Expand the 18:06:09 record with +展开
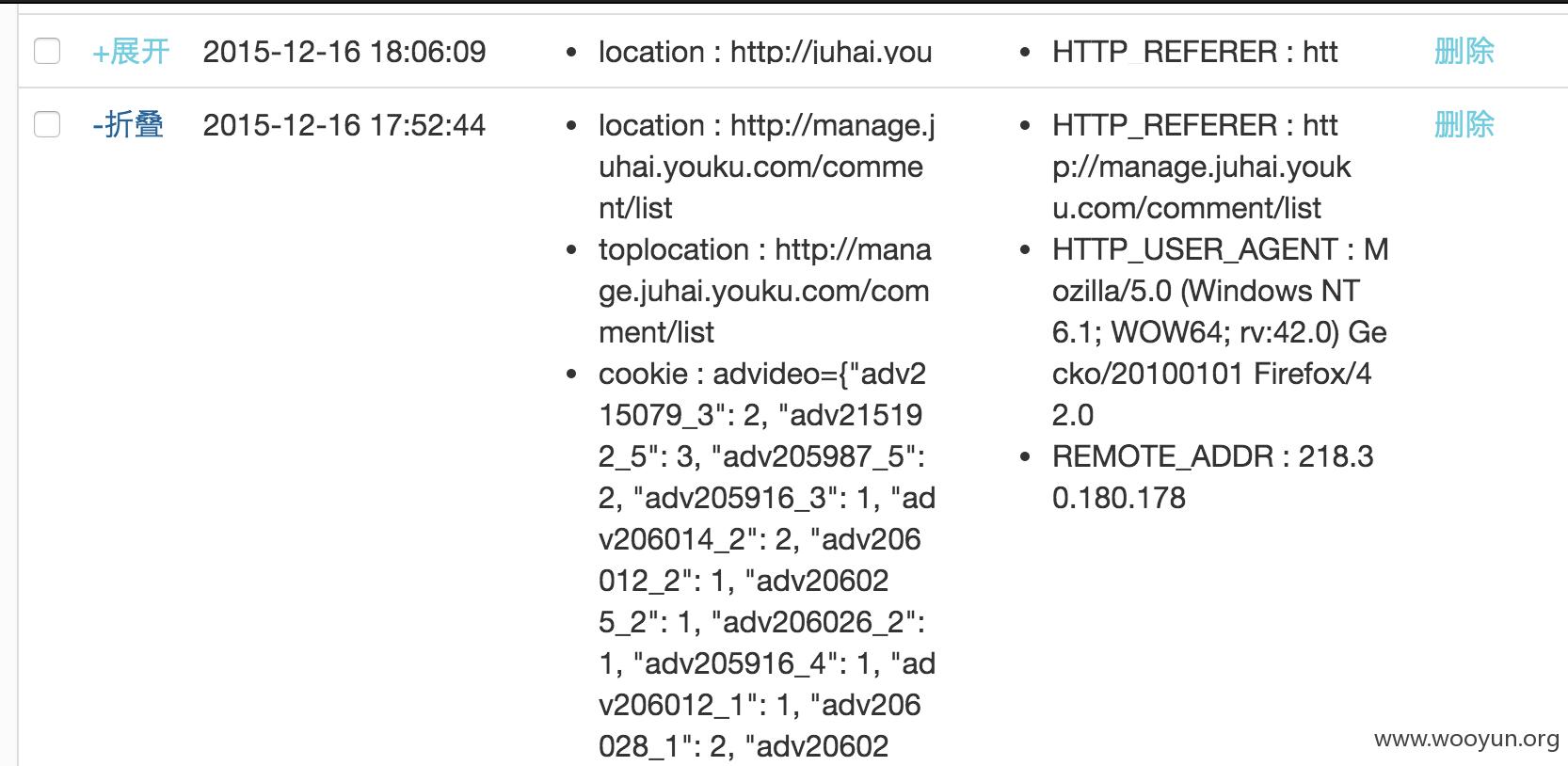This screenshot has width=1568, height=766. (x=131, y=52)
